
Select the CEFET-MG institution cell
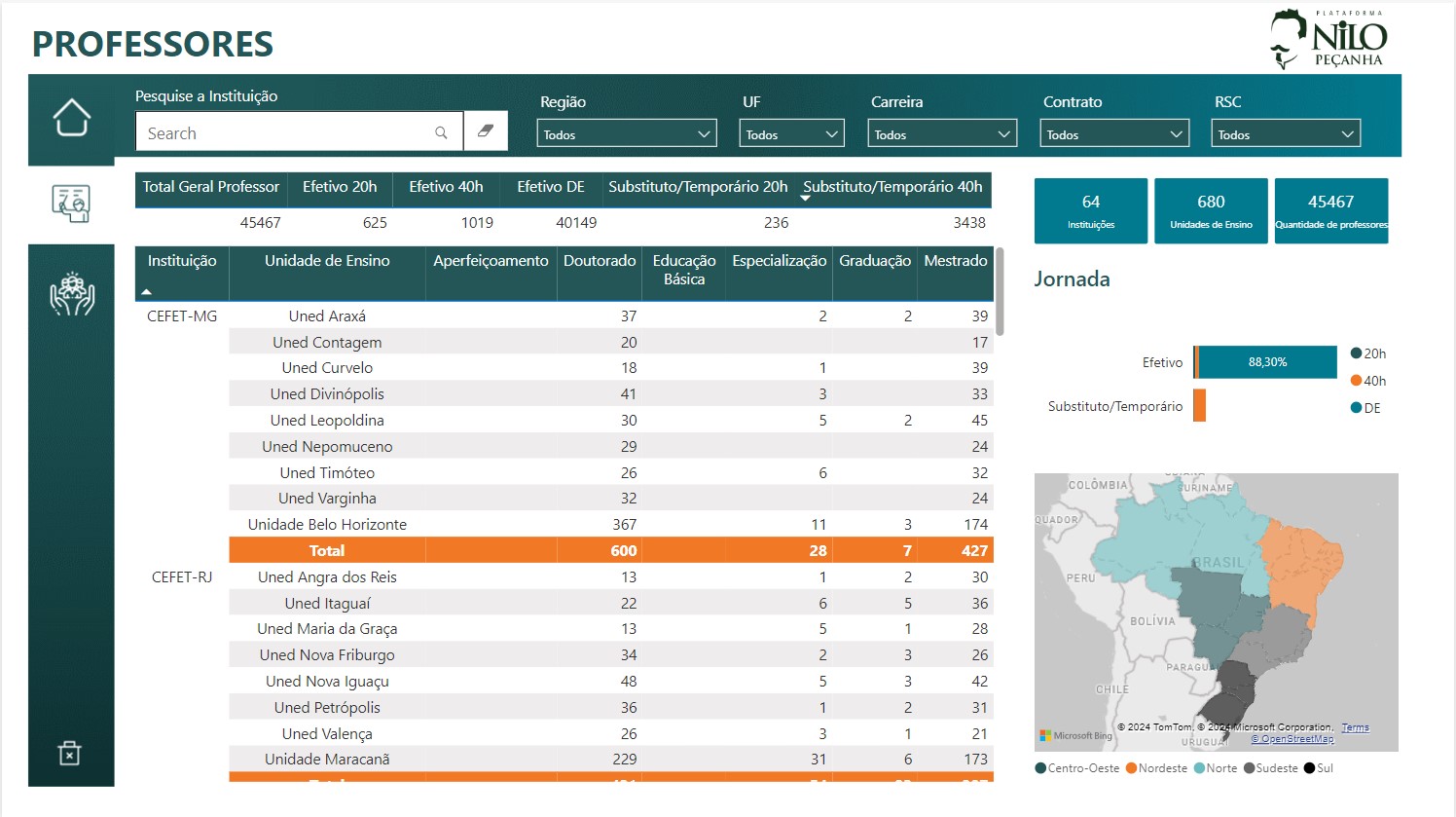pos(182,316)
